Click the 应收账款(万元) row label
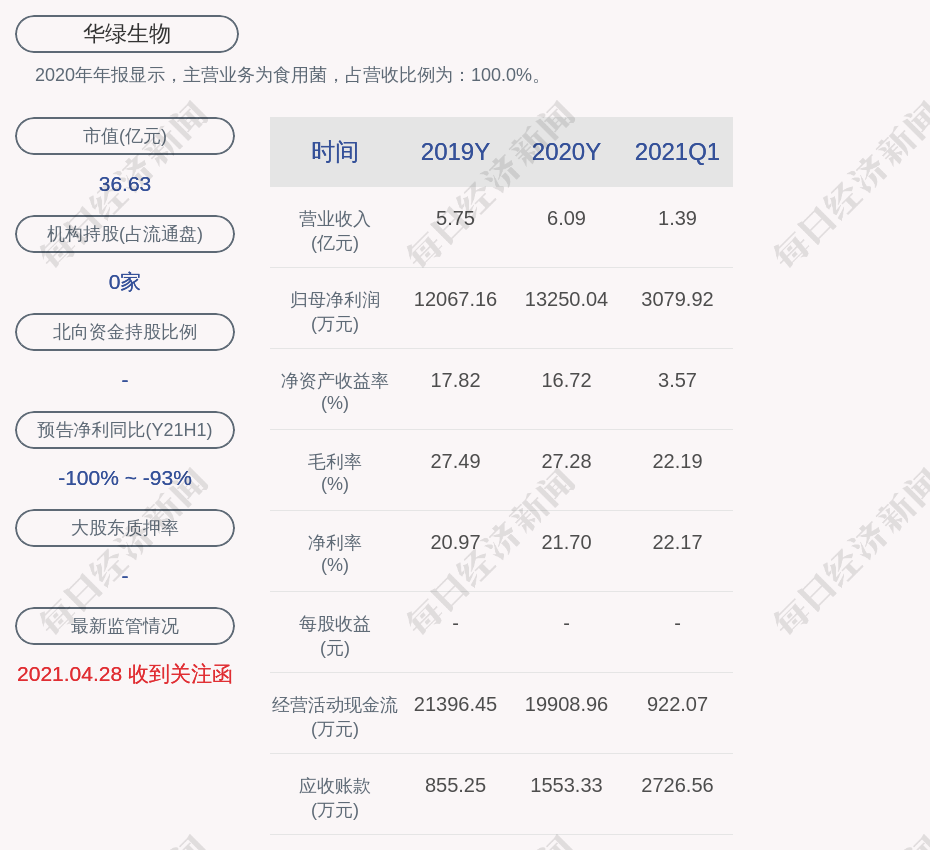This screenshot has width=930, height=850. point(335,798)
